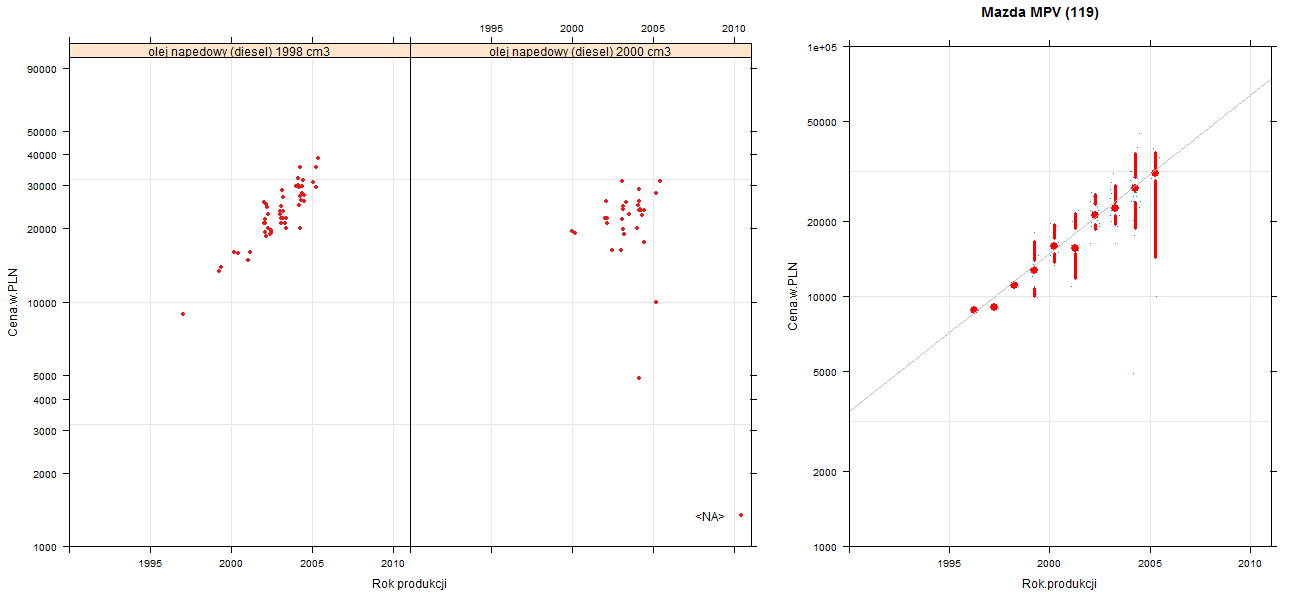Click the 2010 x-axis tick of the Mazda MPV chart
Image resolution: width=1300 pixels, height=600 pixels.
(1251, 565)
